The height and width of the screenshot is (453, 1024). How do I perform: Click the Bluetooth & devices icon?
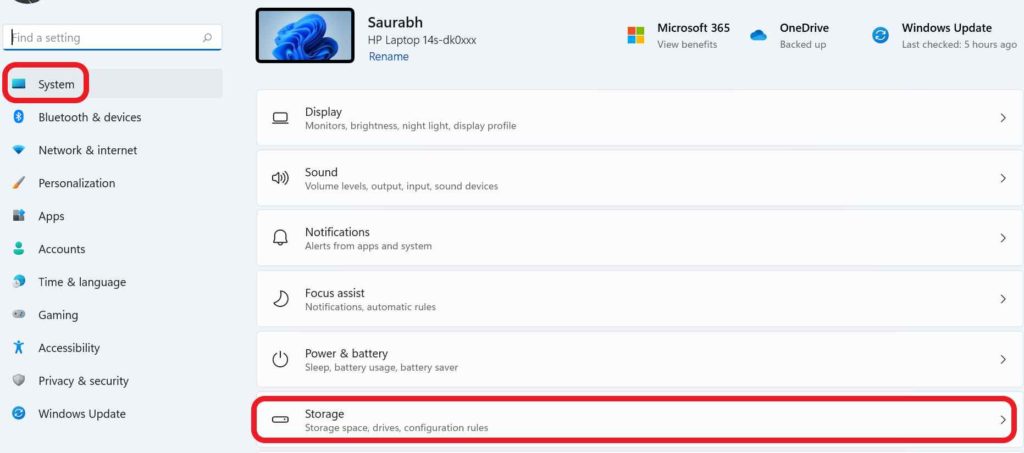[x=19, y=117]
